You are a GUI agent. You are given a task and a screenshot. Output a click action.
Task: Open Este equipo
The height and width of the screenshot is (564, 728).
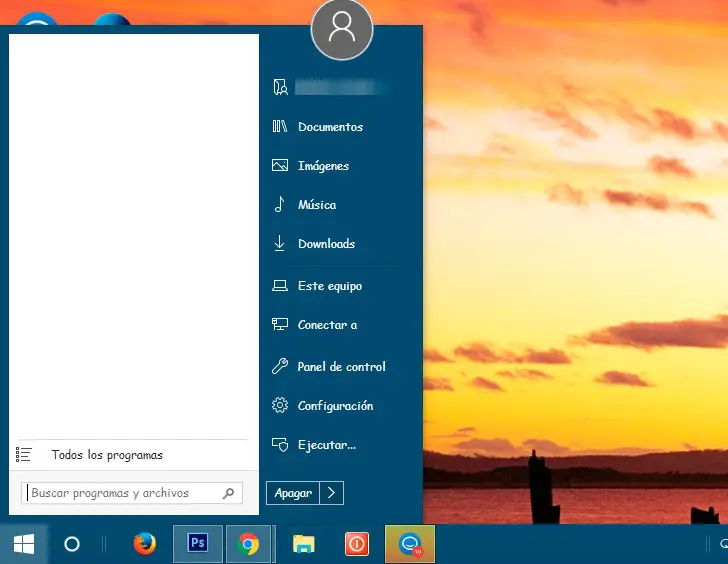coord(330,286)
